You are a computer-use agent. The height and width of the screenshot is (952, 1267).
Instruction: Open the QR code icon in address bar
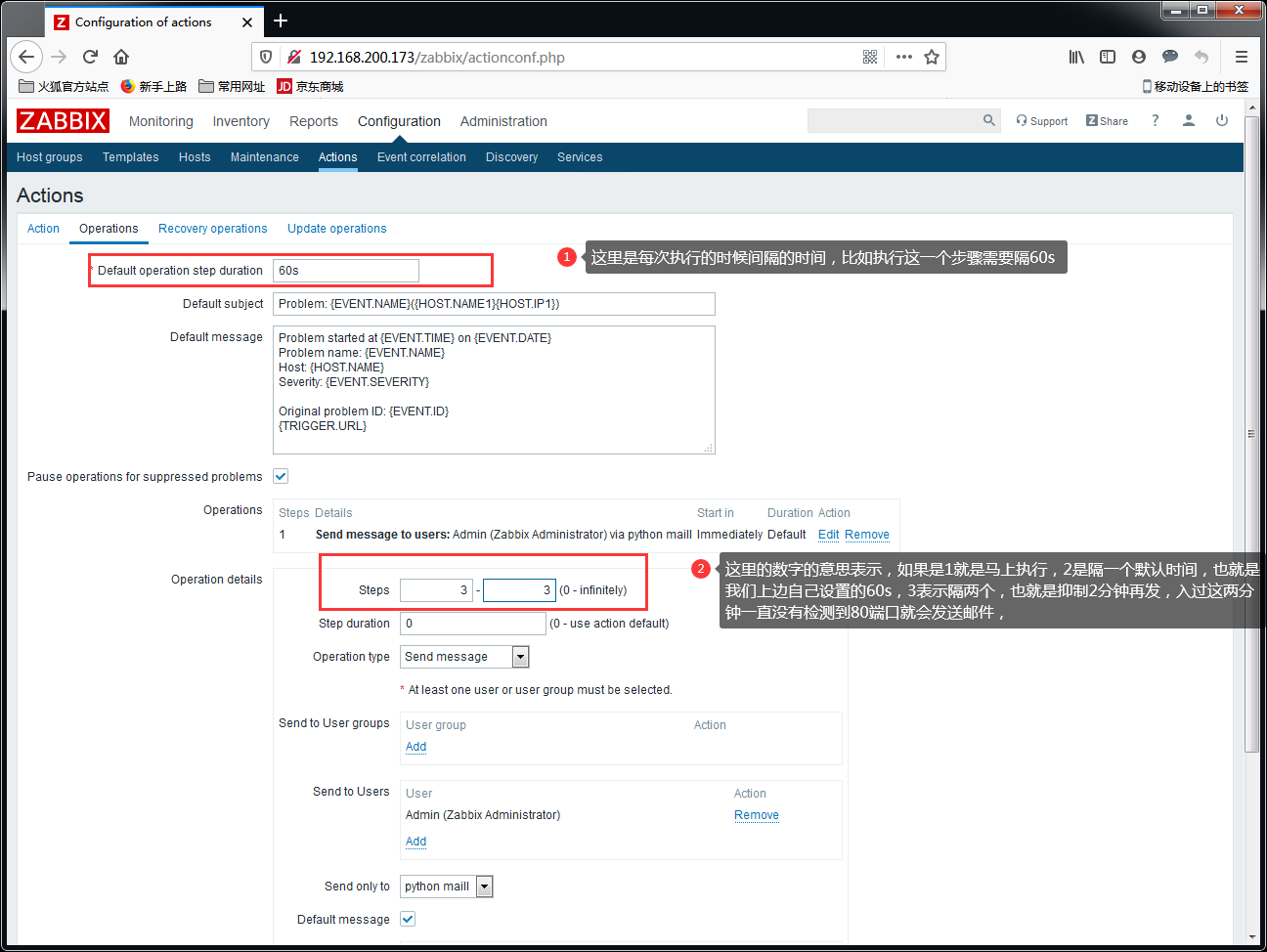(870, 57)
